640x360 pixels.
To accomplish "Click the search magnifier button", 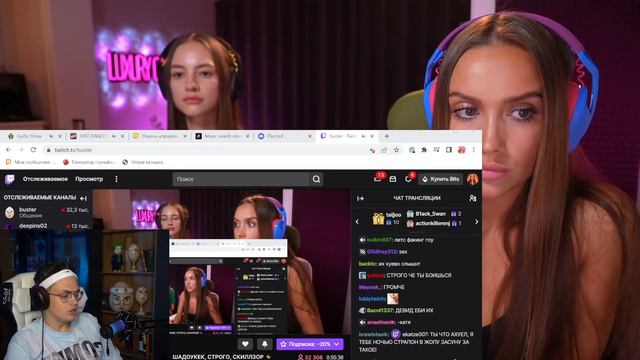I will point(316,179).
